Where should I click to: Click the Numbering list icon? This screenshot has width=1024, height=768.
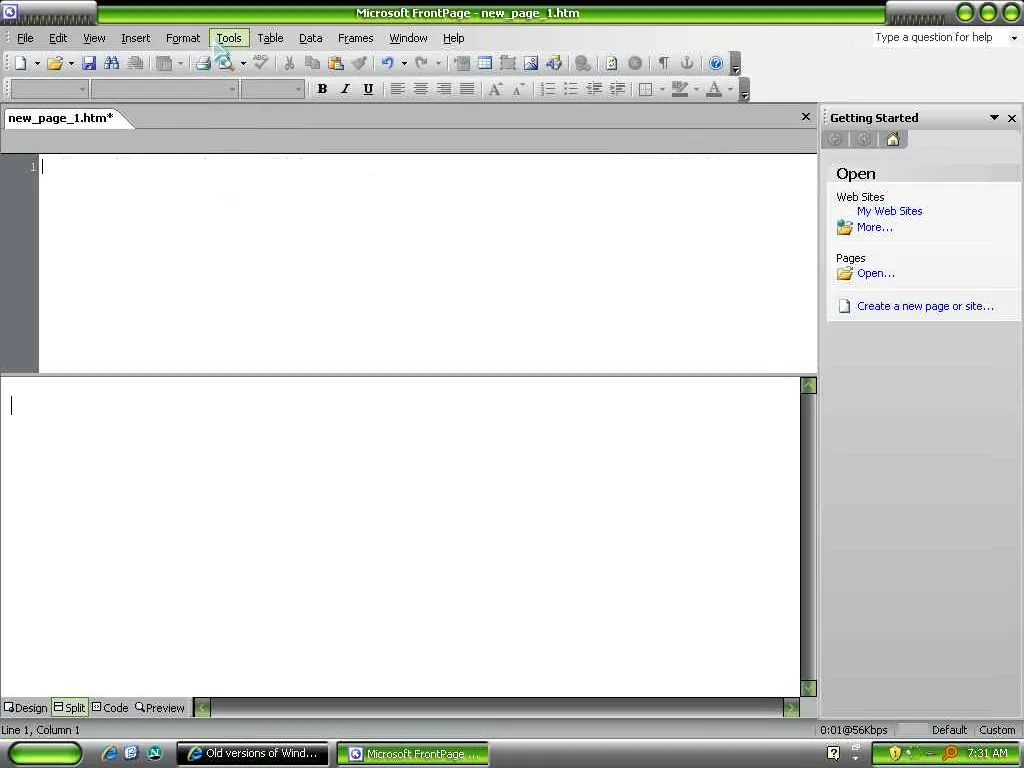pyautogui.click(x=548, y=89)
